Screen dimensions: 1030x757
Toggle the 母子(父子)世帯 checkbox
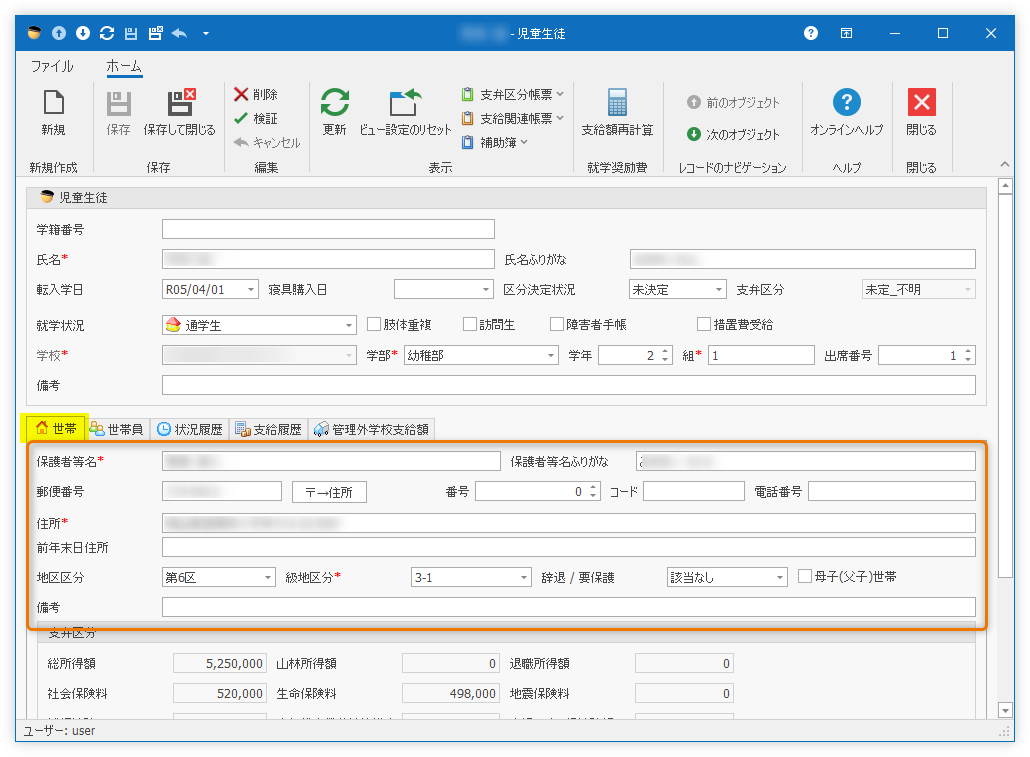805,576
